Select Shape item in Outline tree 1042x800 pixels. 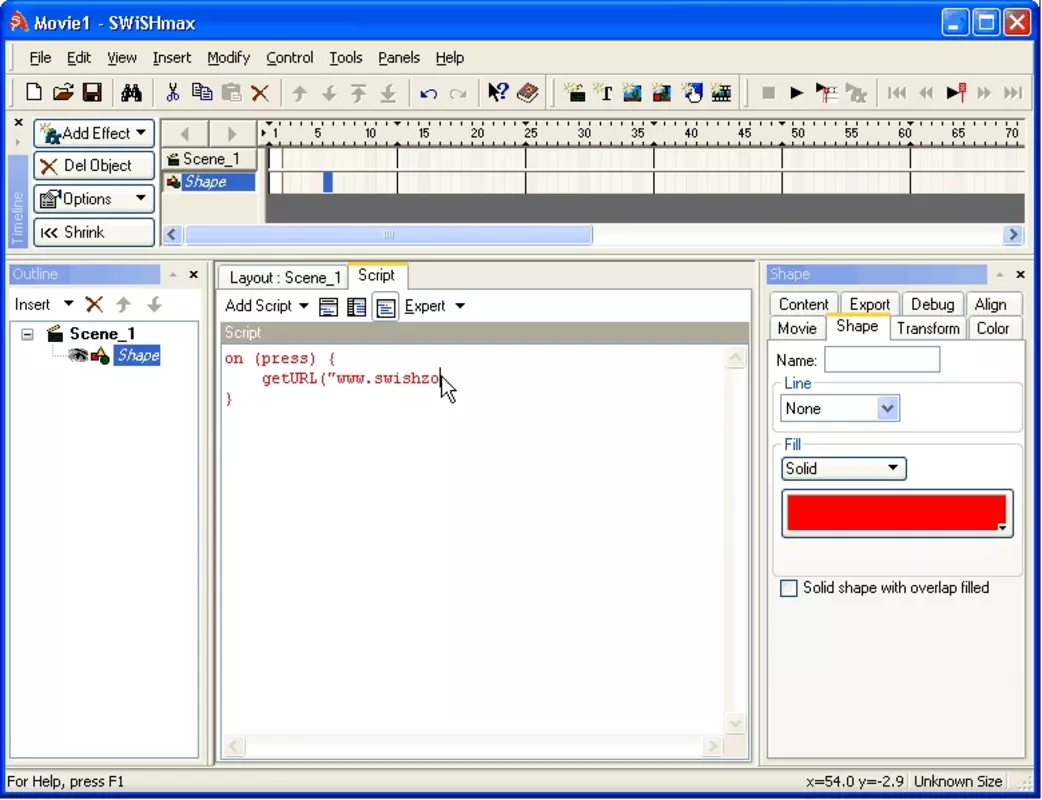pos(138,355)
